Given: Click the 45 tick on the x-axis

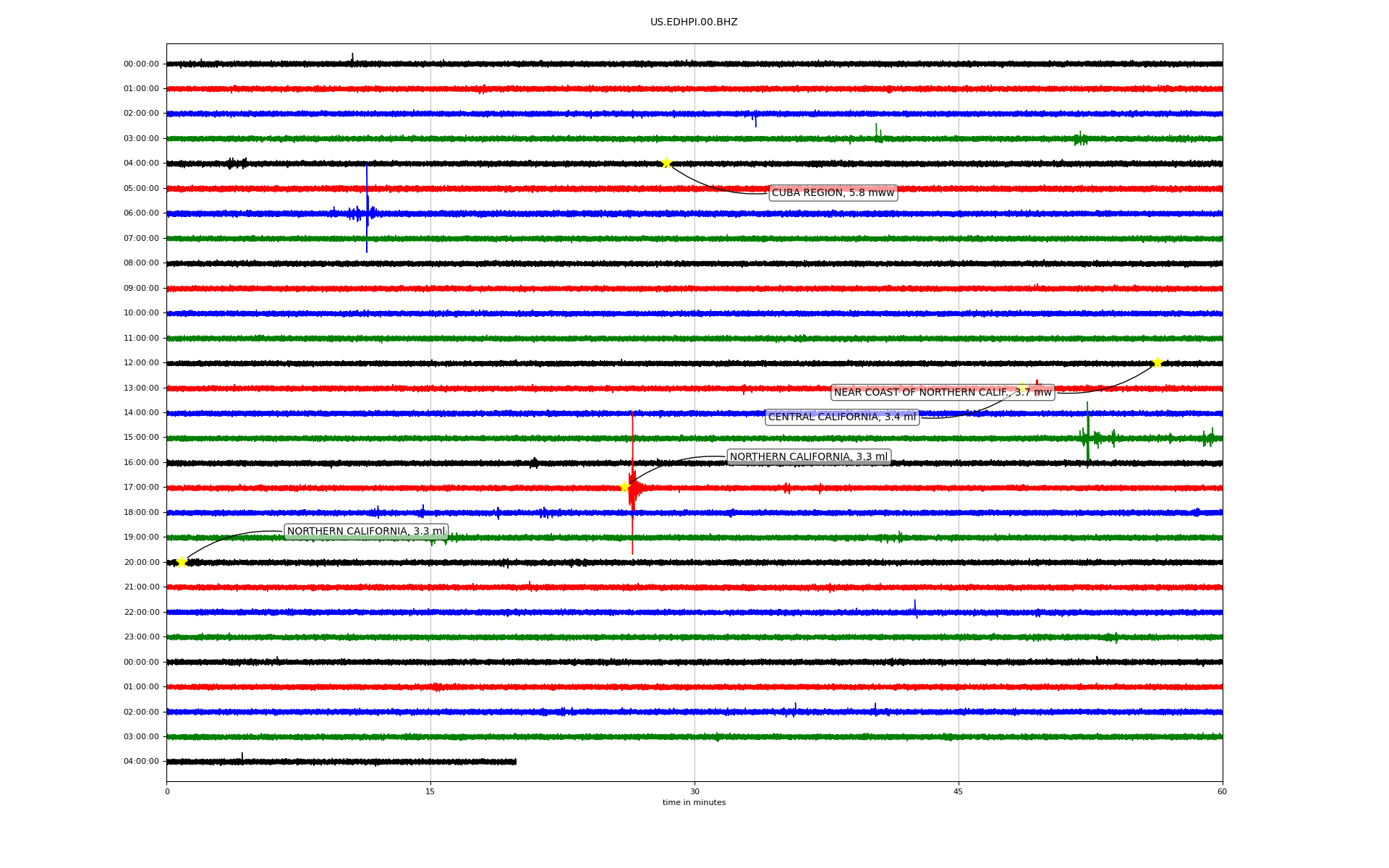Looking at the screenshot, I should 959,791.
